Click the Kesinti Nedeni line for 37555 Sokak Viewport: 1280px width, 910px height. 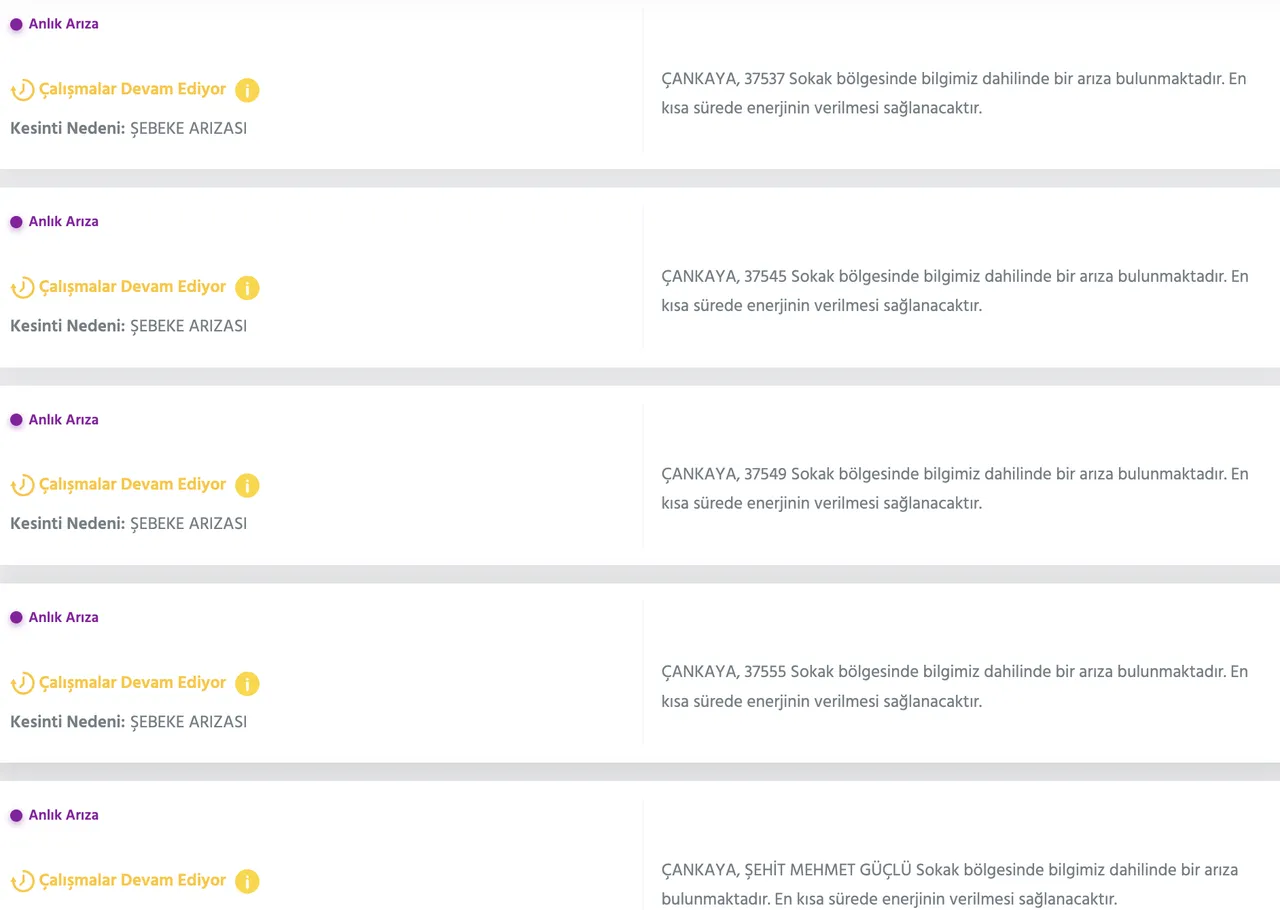(x=128, y=722)
